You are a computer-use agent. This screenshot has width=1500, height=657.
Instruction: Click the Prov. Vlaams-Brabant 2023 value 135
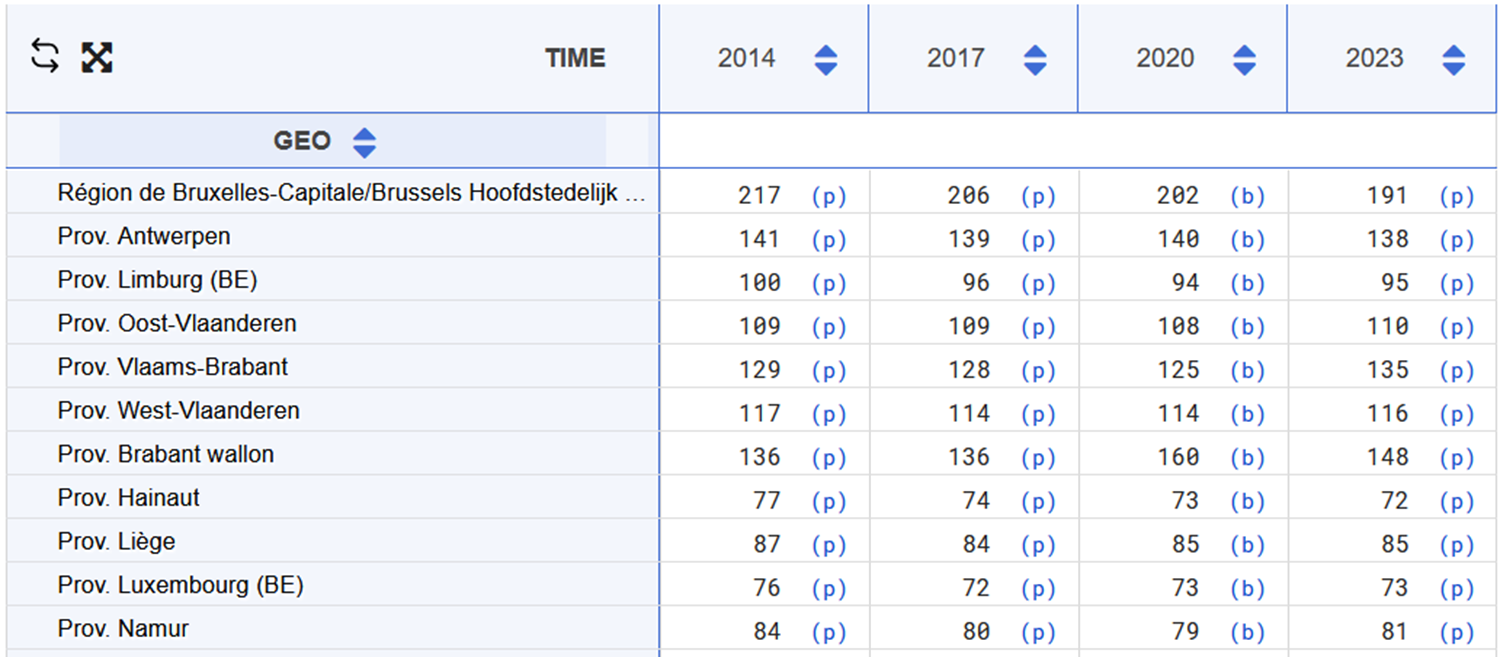(x=1388, y=370)
